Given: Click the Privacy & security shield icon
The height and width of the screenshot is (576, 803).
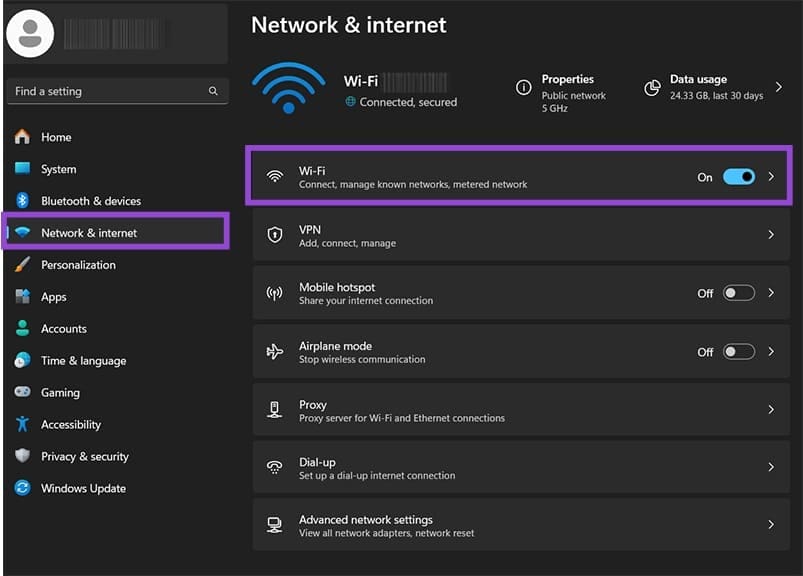Looking at the screenshot, I should coord(22,457).
